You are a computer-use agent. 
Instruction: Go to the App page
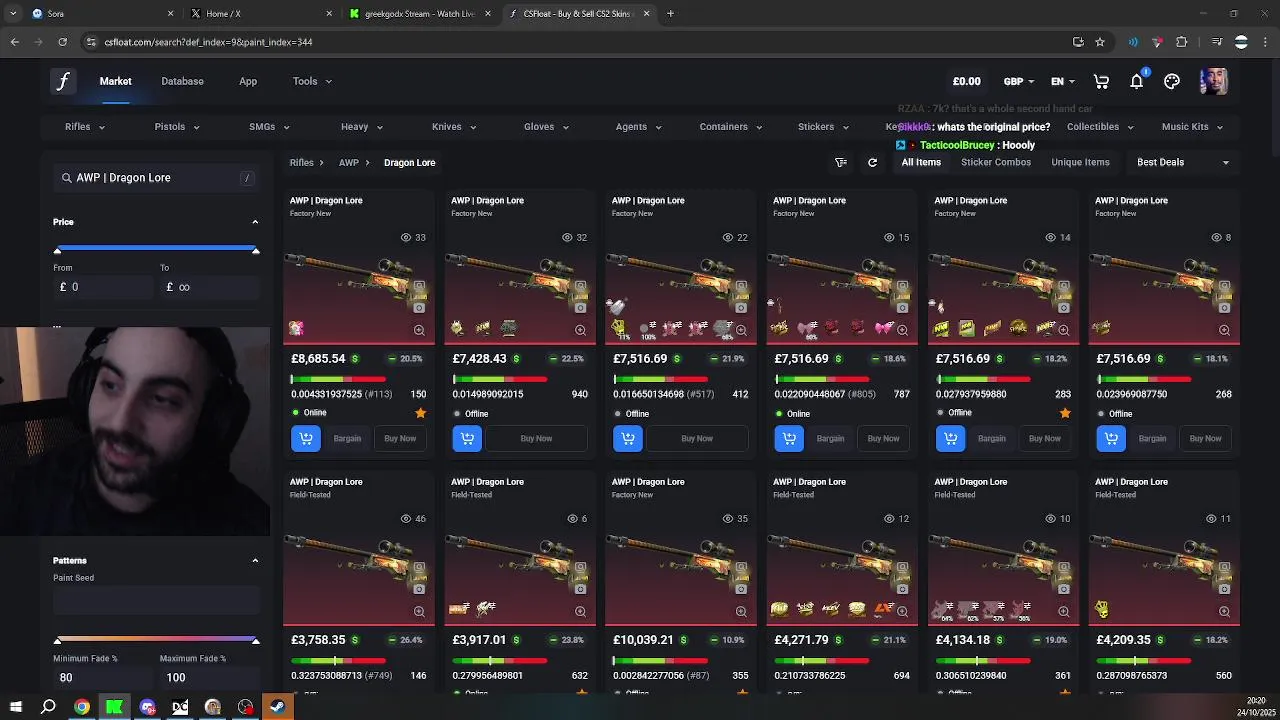[x=248, y=81]
